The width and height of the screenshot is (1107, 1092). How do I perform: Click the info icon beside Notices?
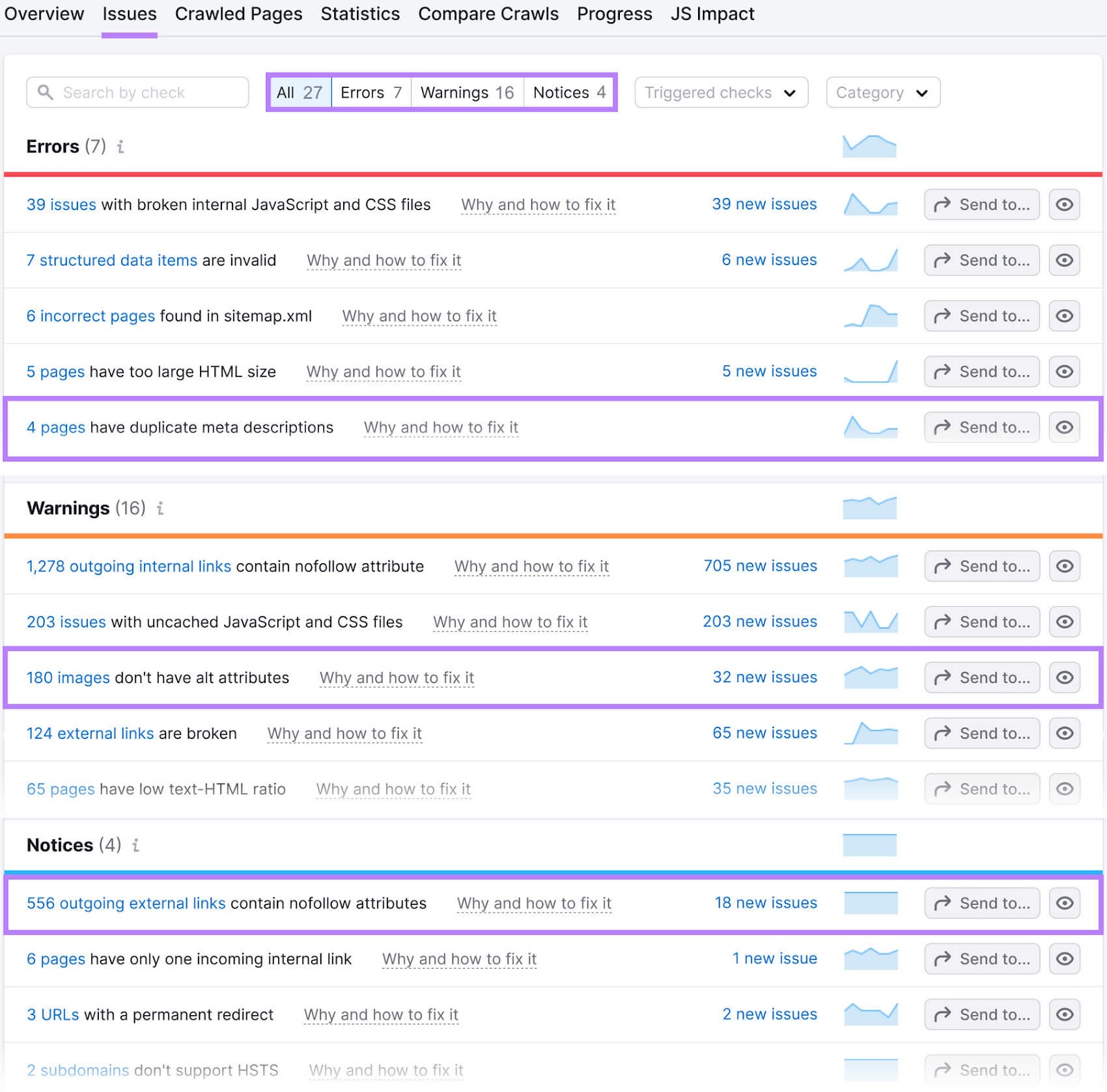tap(136, 845)
